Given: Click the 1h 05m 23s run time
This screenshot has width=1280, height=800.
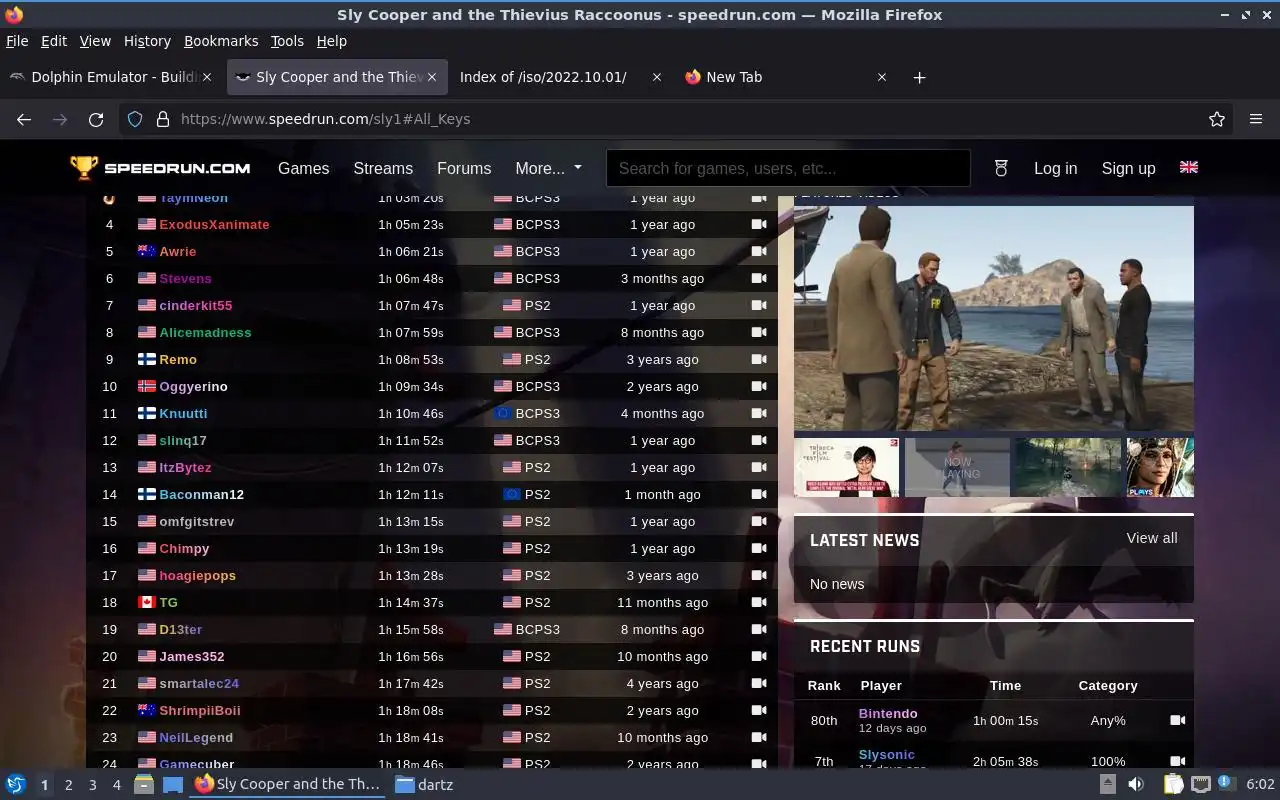Looking at the screenshot, I should [410, 224].
